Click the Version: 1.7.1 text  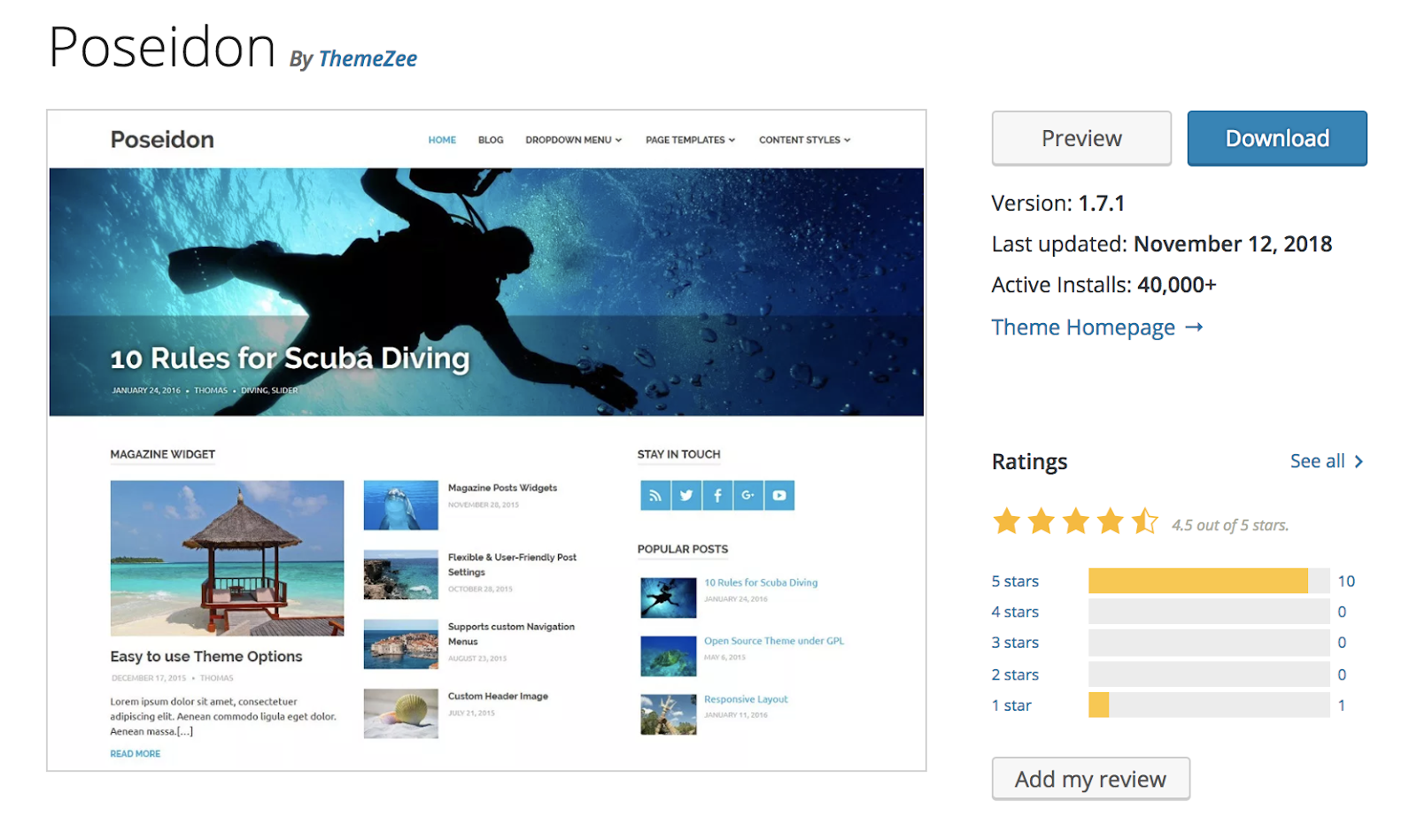(x=1058, y=204)
